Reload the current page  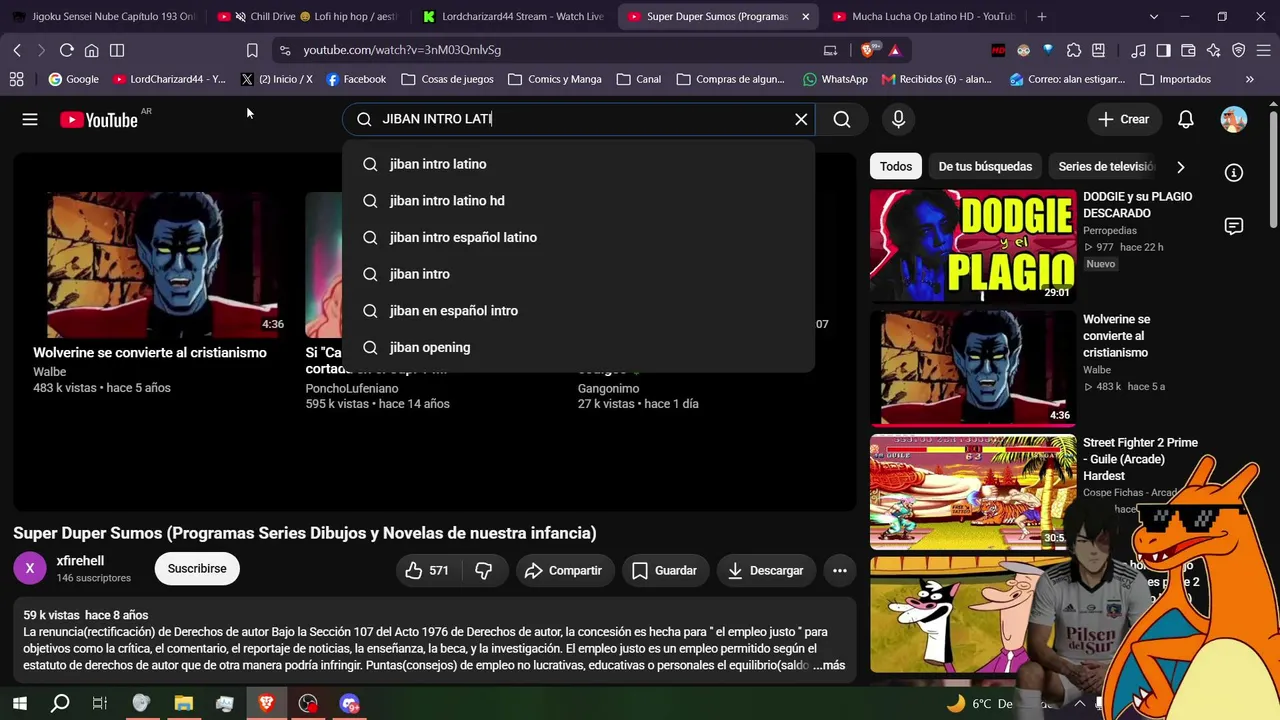[67, 50]
